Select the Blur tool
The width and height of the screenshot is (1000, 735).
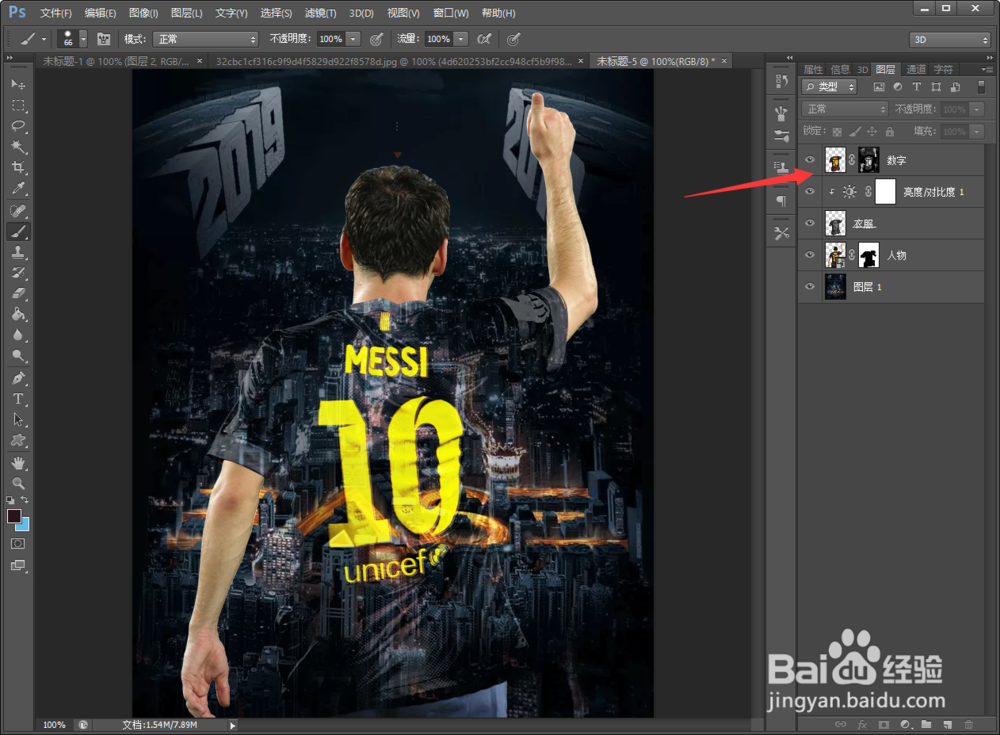click(x=18, y=335)
